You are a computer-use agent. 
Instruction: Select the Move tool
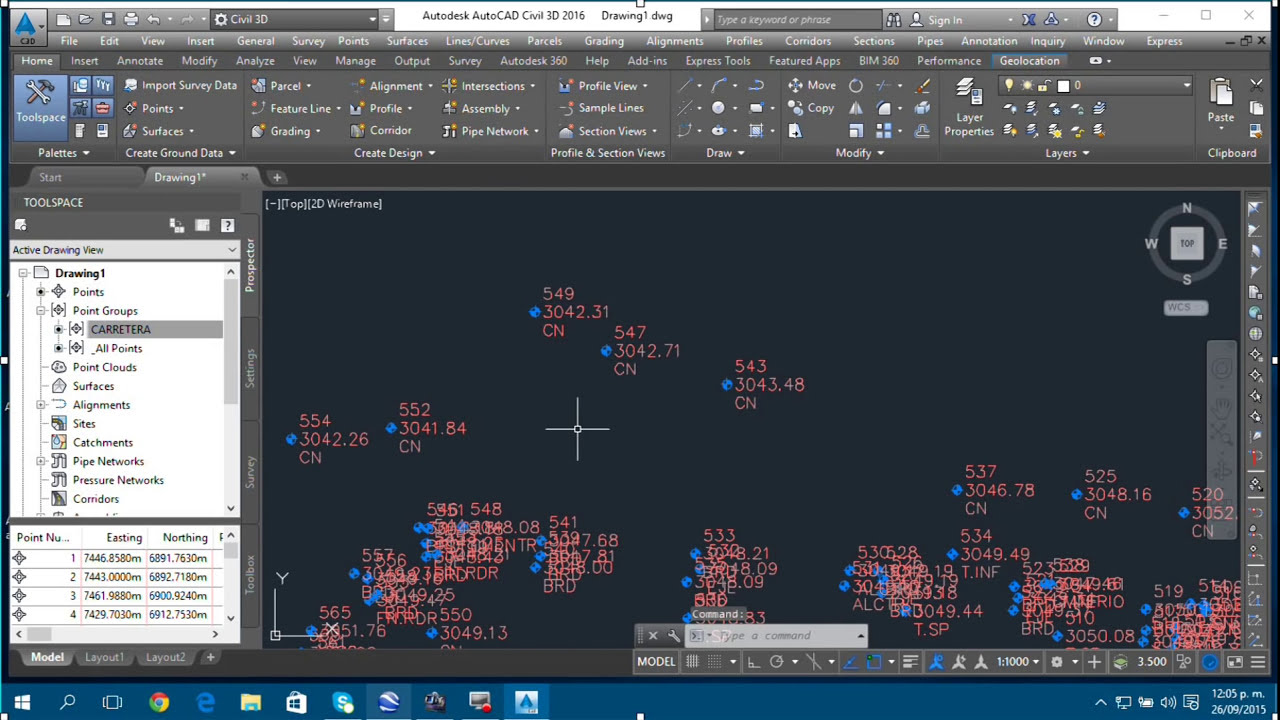coord(812,86)
